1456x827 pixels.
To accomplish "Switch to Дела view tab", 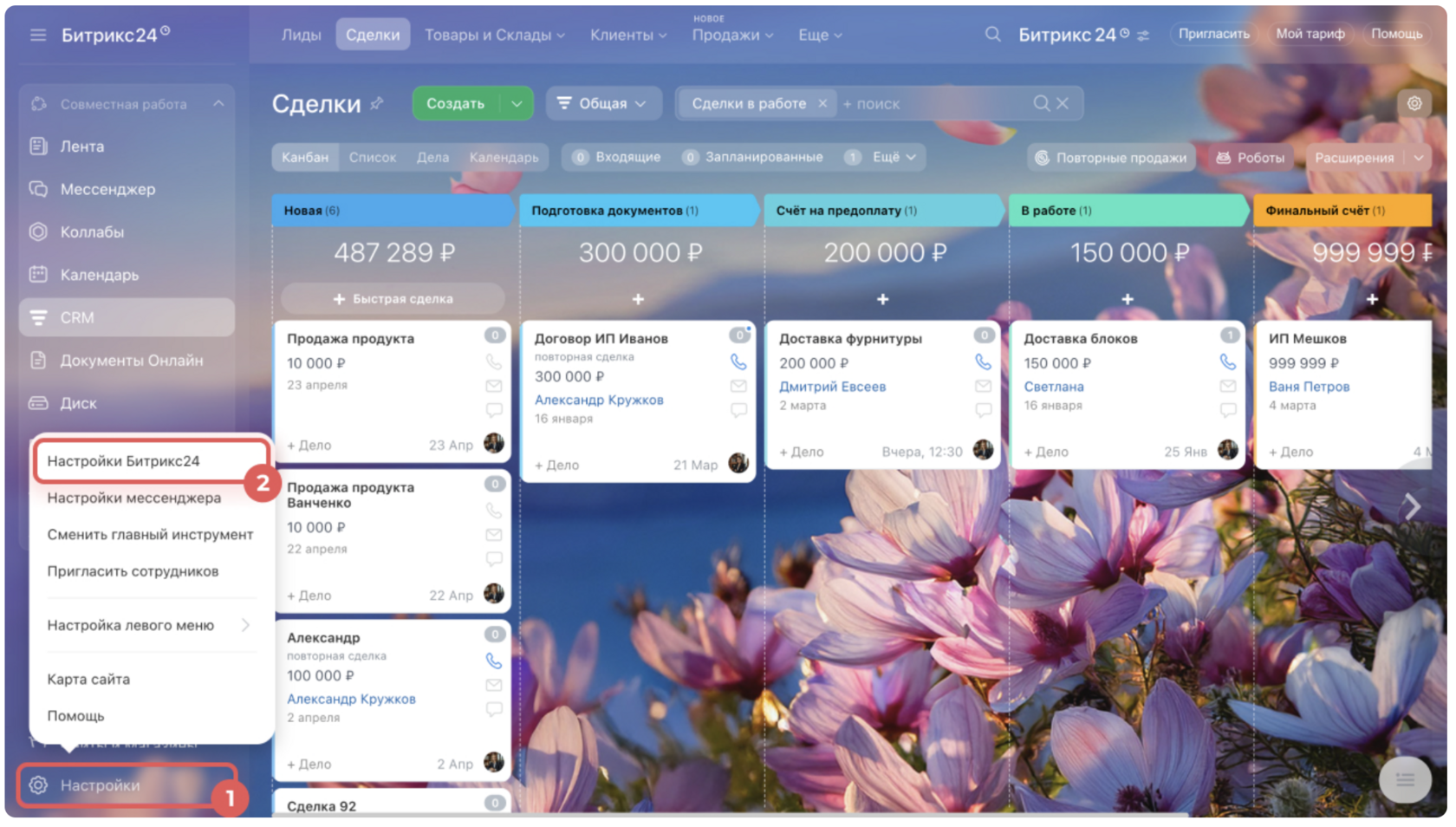I will [x=432, y=157].
